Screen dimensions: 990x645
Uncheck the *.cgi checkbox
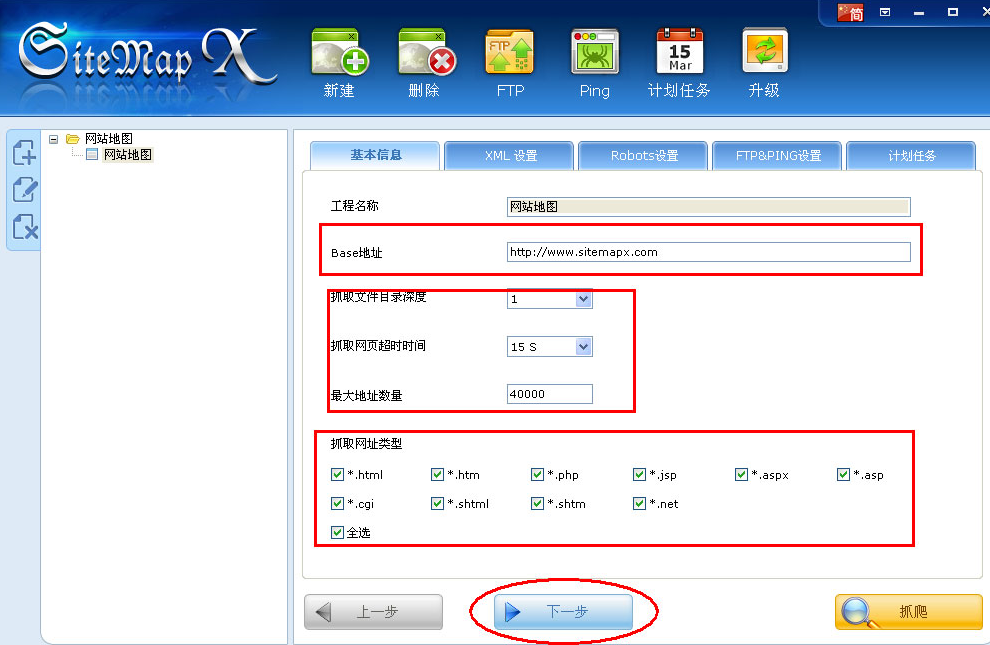click(x=337, y=504)
